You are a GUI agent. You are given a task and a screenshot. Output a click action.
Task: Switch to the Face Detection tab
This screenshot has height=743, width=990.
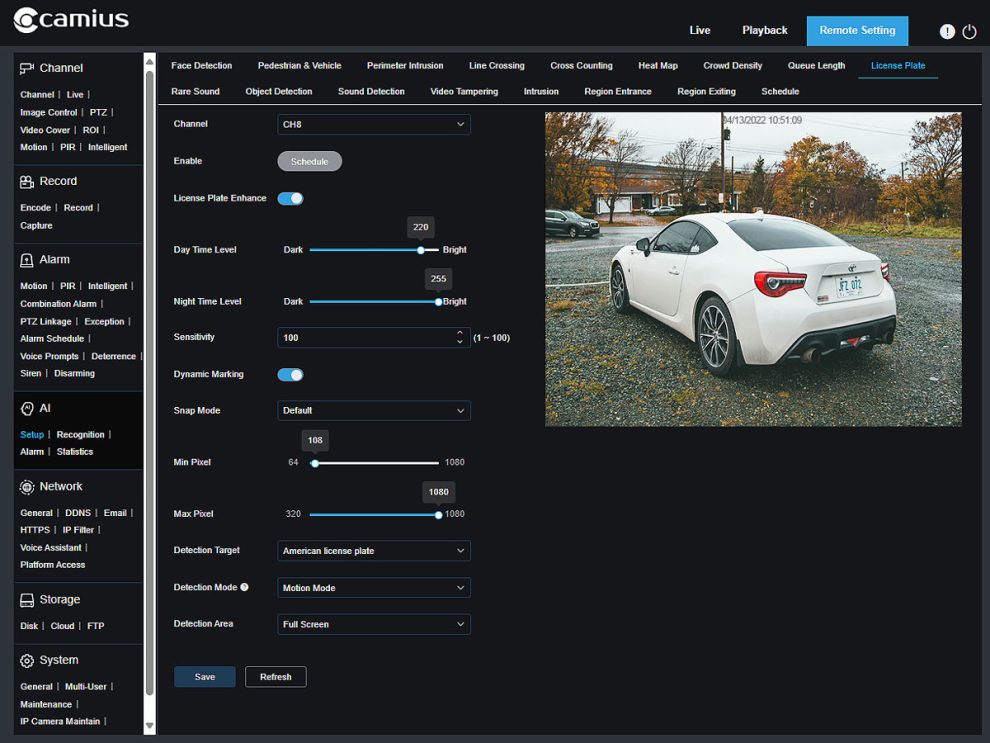click(x=202, y=65)
